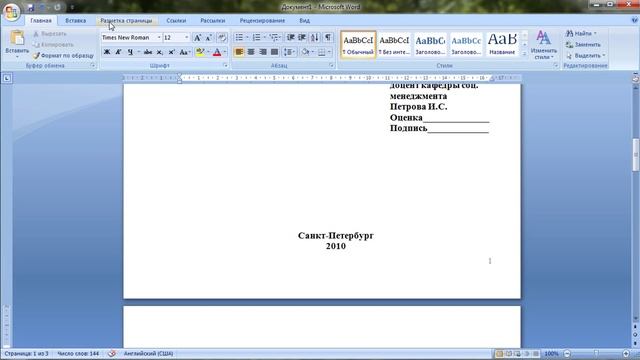Viewport: 640px width, 360px height.
Task: Apply the Название style
Action: [502, 45]
